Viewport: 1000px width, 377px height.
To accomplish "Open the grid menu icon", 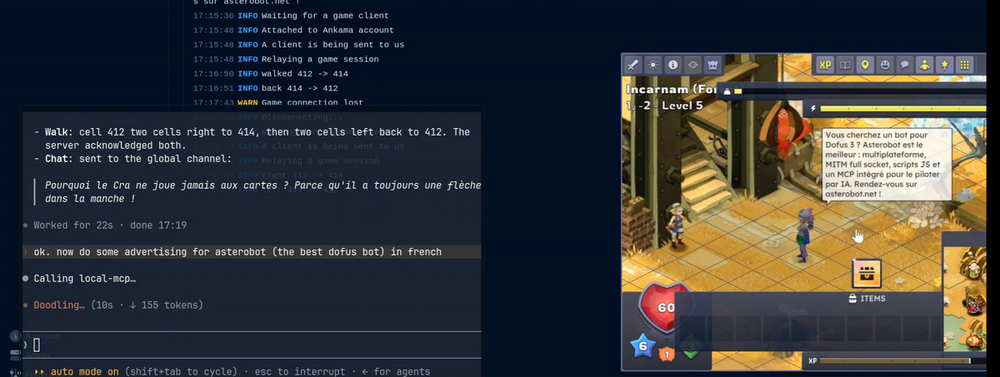I will coord(964,64).
